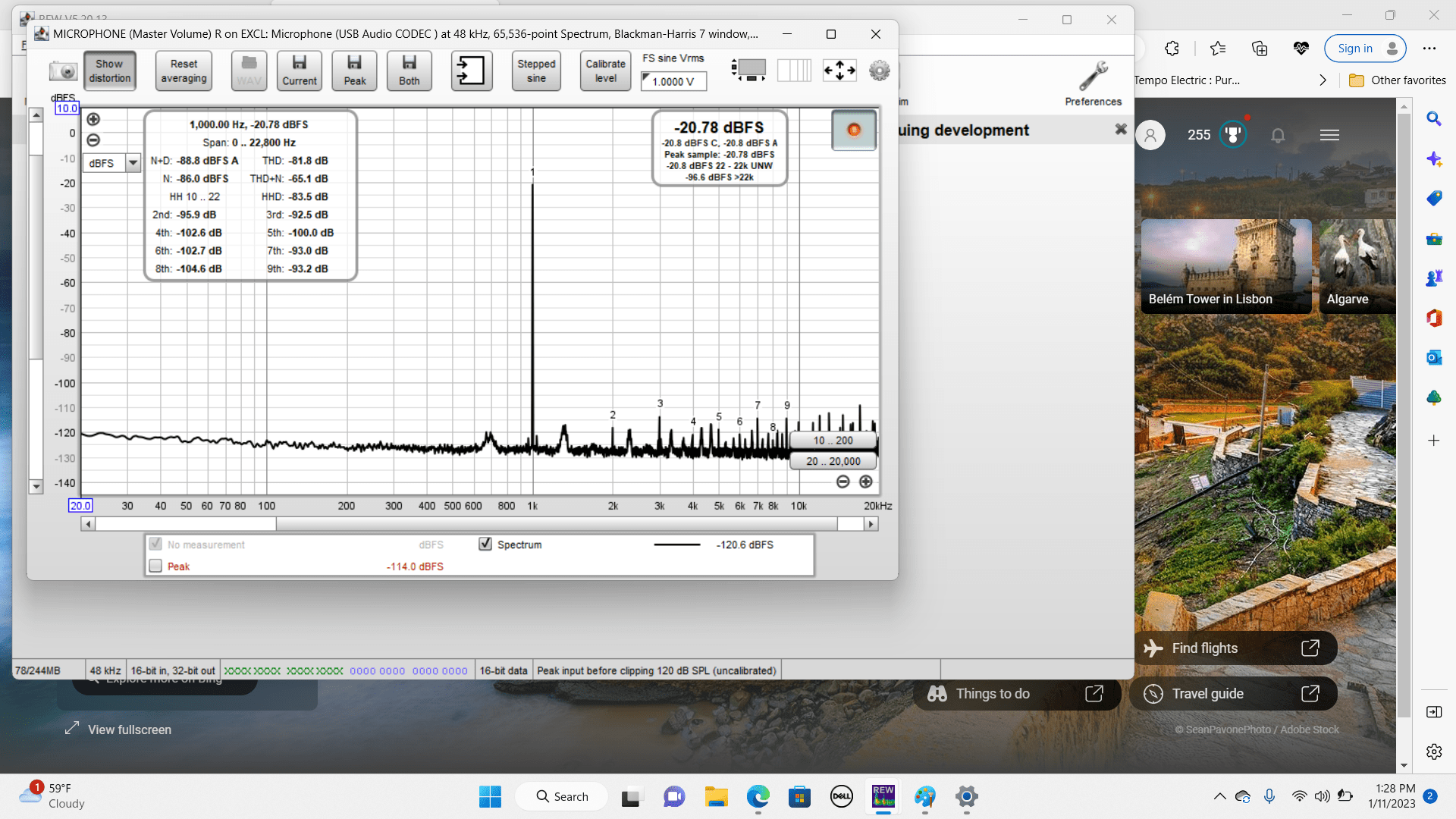This screenshot has width=1456, height=819.
Task: Click the vertical scrollbar down arrow
Action: (36, 486)
